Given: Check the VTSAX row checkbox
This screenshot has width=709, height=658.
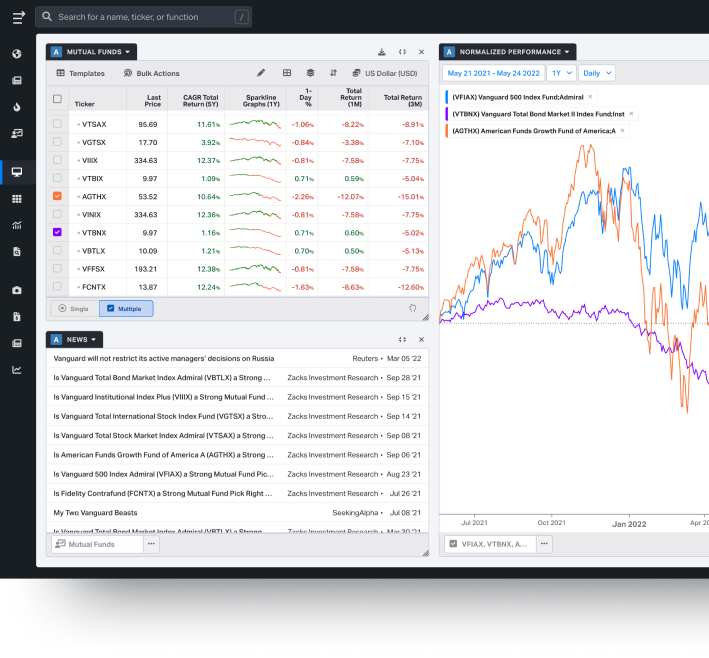Looking at the screenshot, I should pos(57,124).
